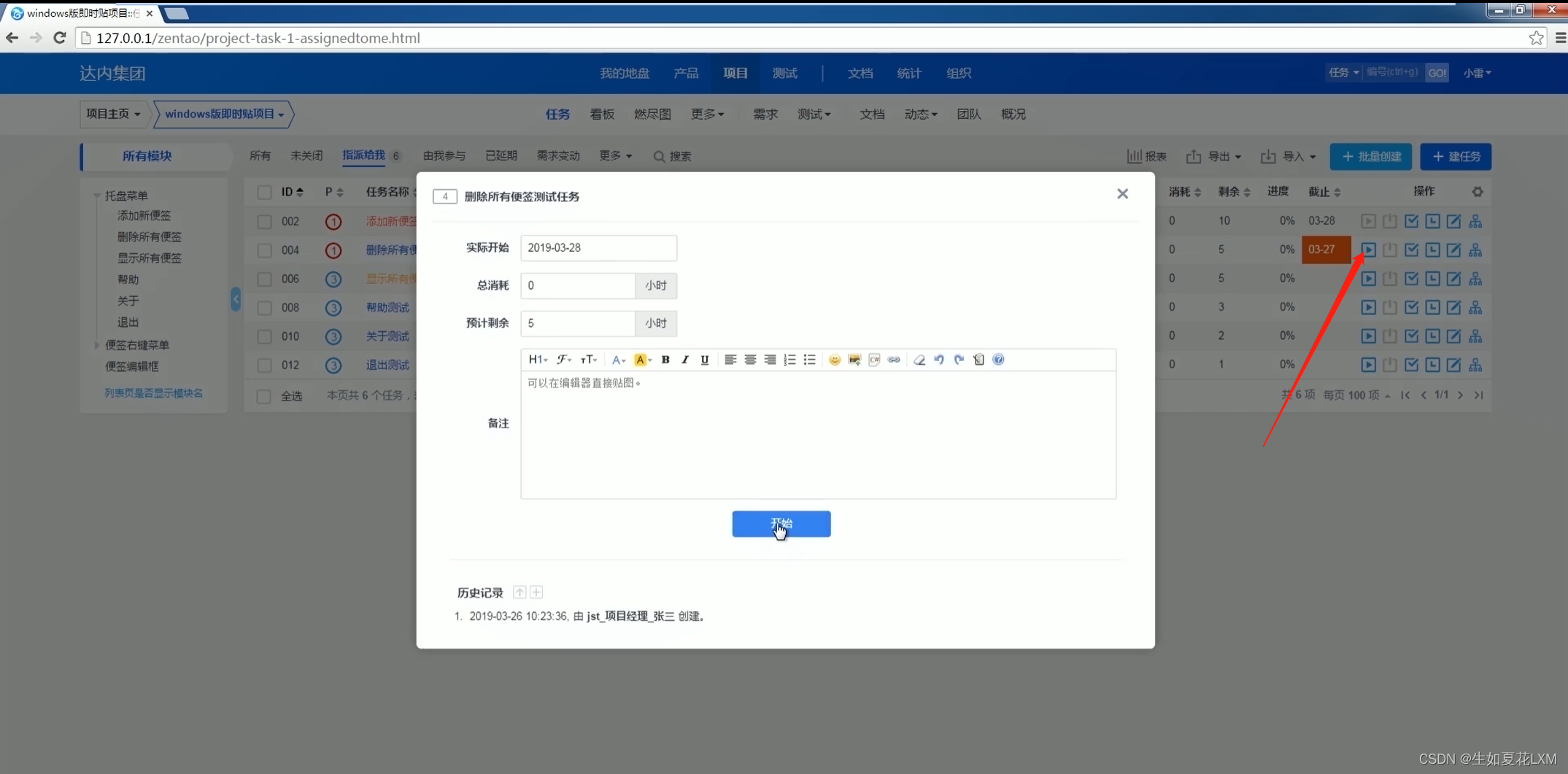Open the font size dropdown in the editor

point(589,360)
